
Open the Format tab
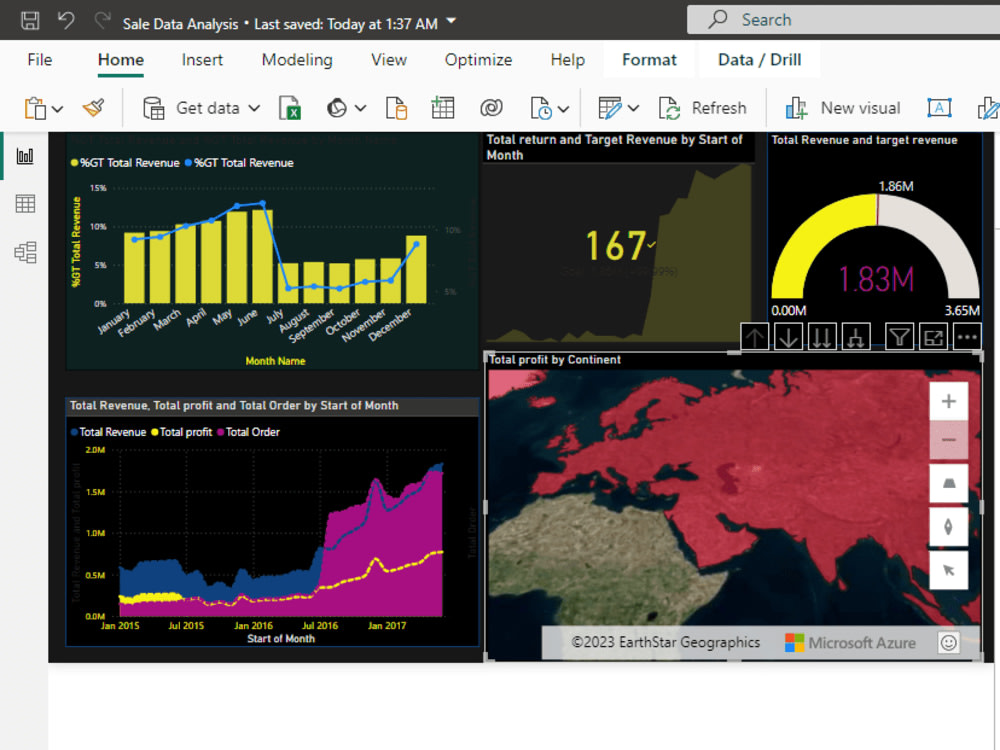[649, 60]
